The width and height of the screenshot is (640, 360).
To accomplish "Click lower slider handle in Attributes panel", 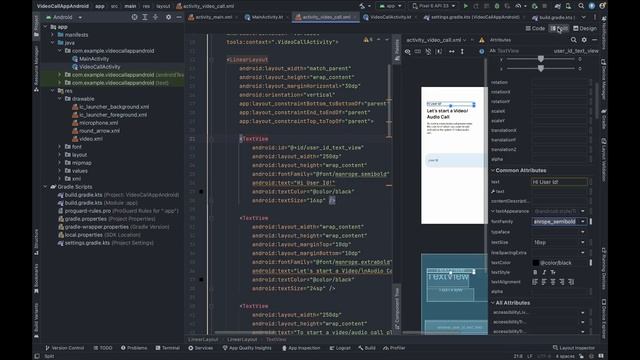I will pos(540,69).
